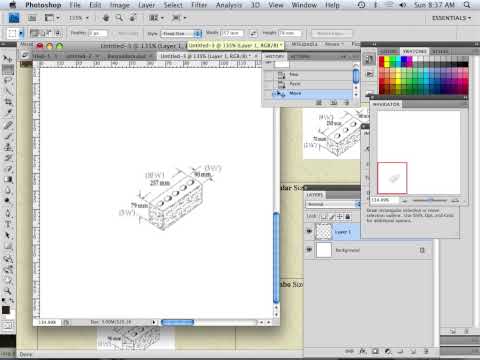Click navigator zoom out button
Screen dimensions: 480x360
[405, 200]
